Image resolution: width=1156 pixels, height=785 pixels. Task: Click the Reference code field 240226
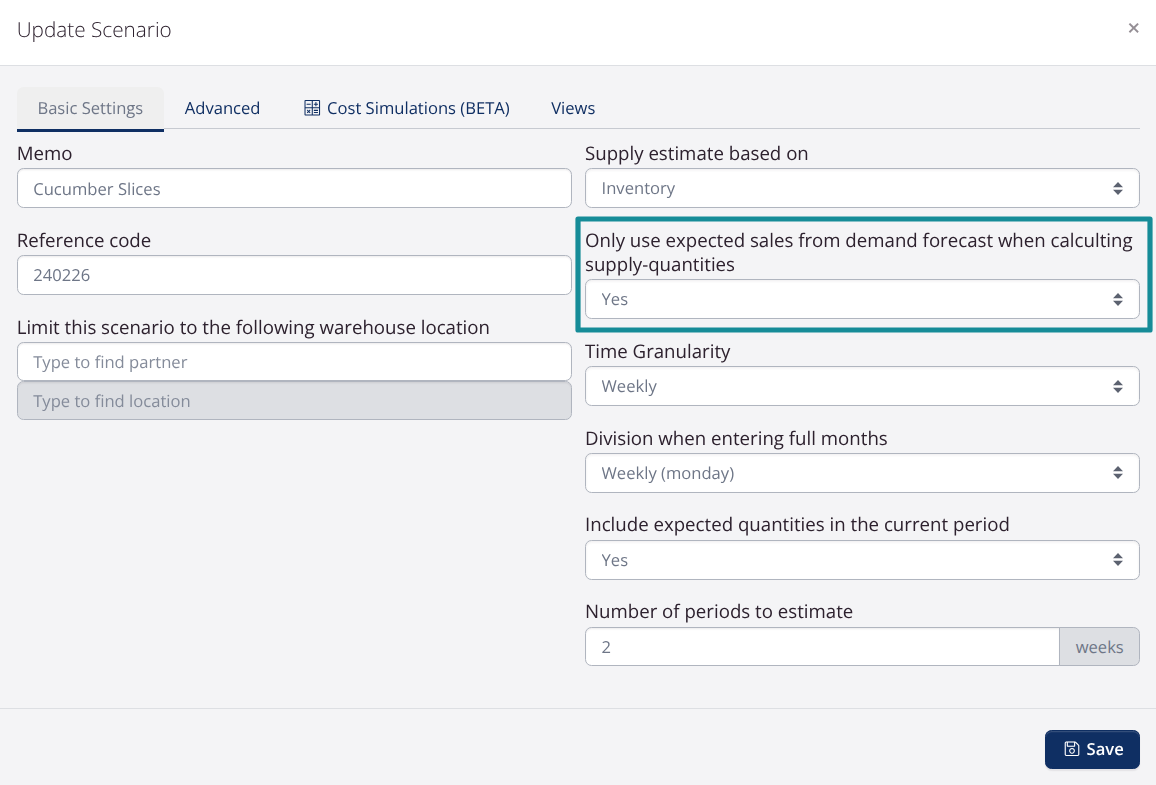pyautogui.click(x=294, y=275)
